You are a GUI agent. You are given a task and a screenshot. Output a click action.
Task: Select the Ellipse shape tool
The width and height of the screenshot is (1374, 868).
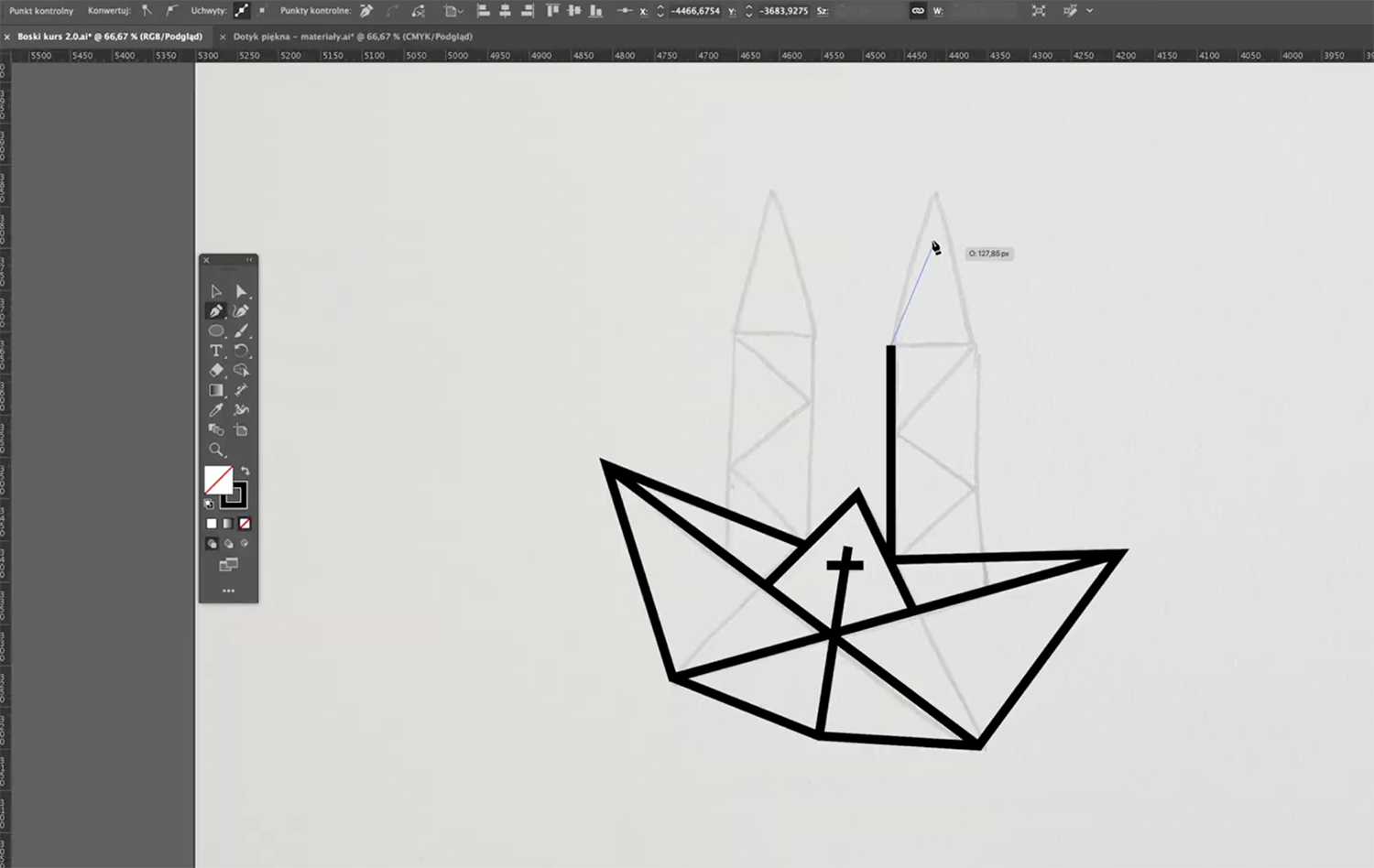tap(216, 331)
